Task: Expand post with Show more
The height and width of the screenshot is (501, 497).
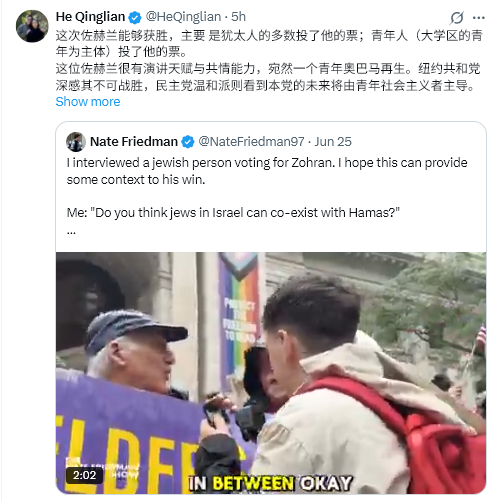Action: pos(88,101)
